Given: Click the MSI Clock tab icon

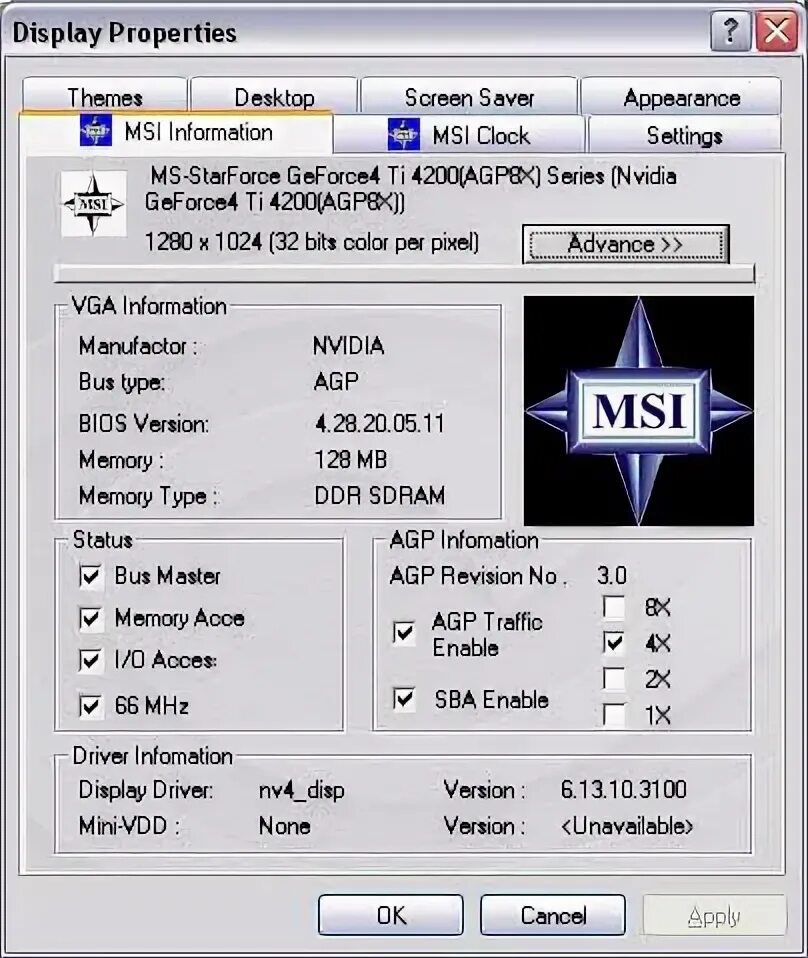Looking at the screenshot, I should [403, 134].
